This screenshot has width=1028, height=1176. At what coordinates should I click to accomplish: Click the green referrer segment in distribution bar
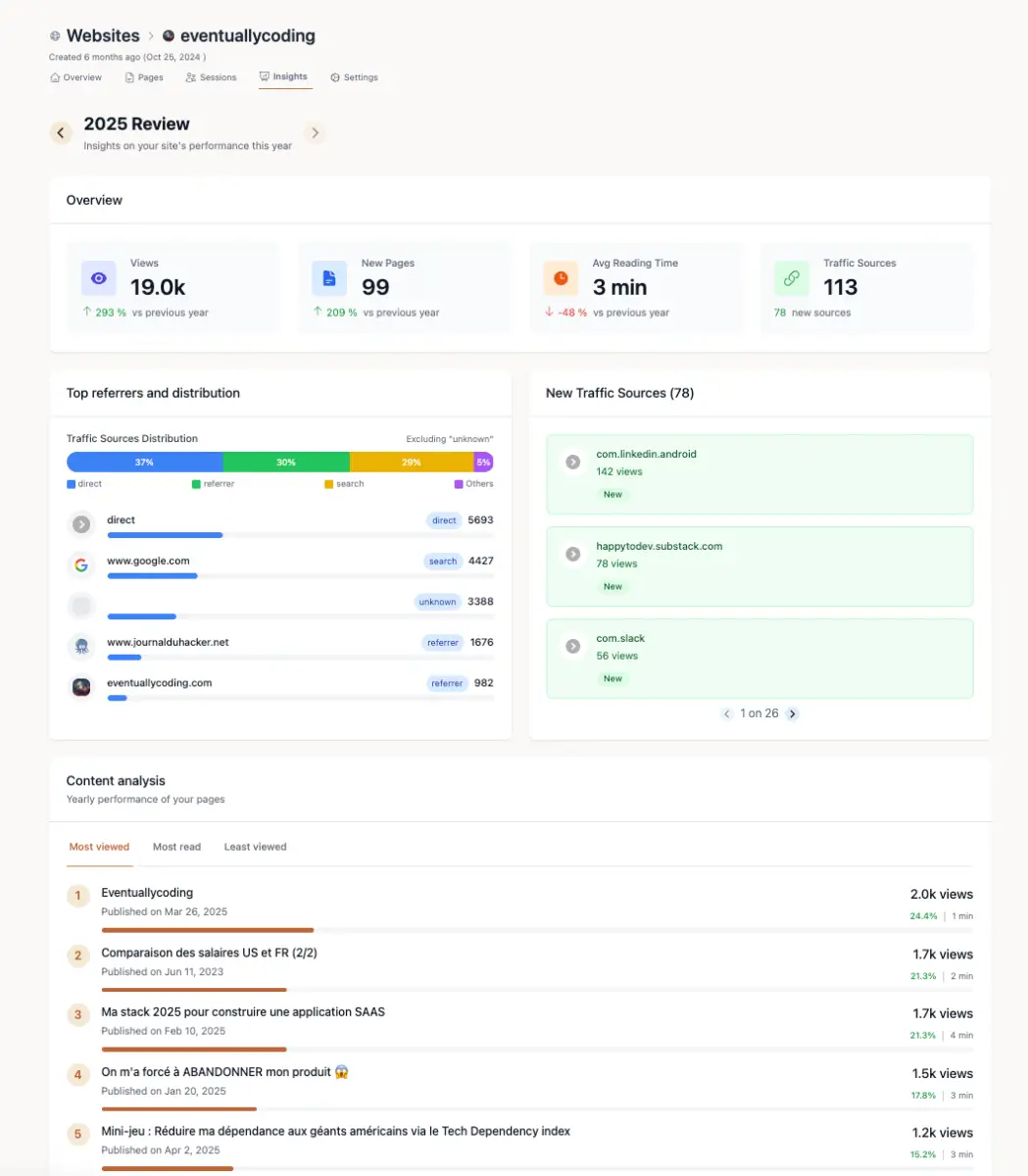[x=286, y=463]
